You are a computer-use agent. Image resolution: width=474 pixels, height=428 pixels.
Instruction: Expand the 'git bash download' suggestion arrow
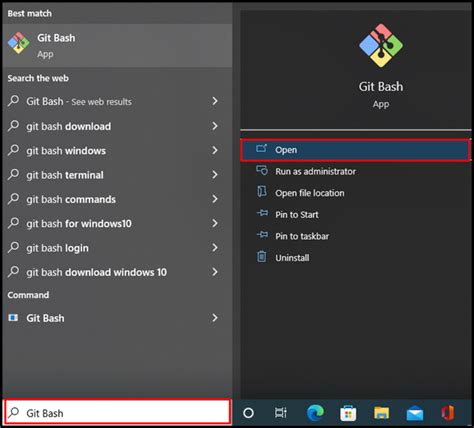click(x=215, y=126)
